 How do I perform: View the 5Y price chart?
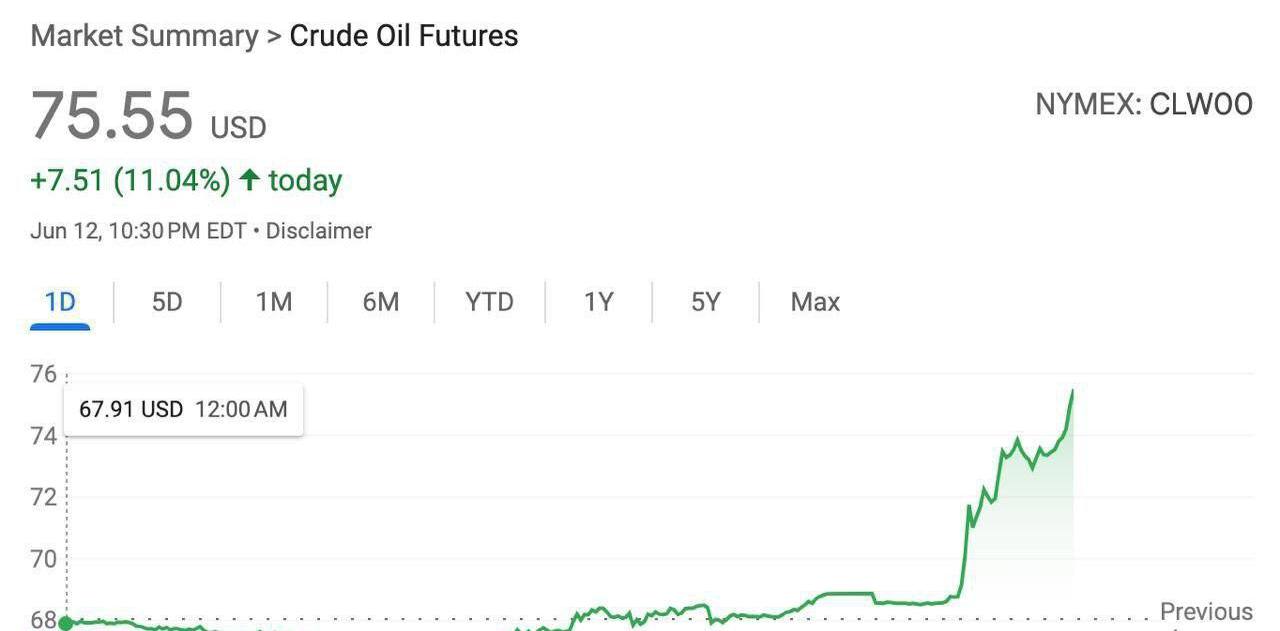[x=705, y=302]
